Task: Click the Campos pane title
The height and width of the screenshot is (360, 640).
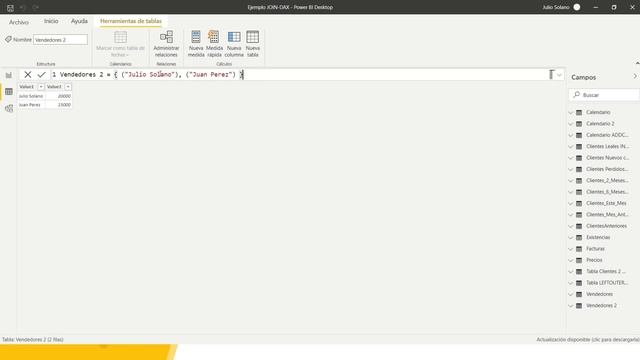Action: click(583, 77)
